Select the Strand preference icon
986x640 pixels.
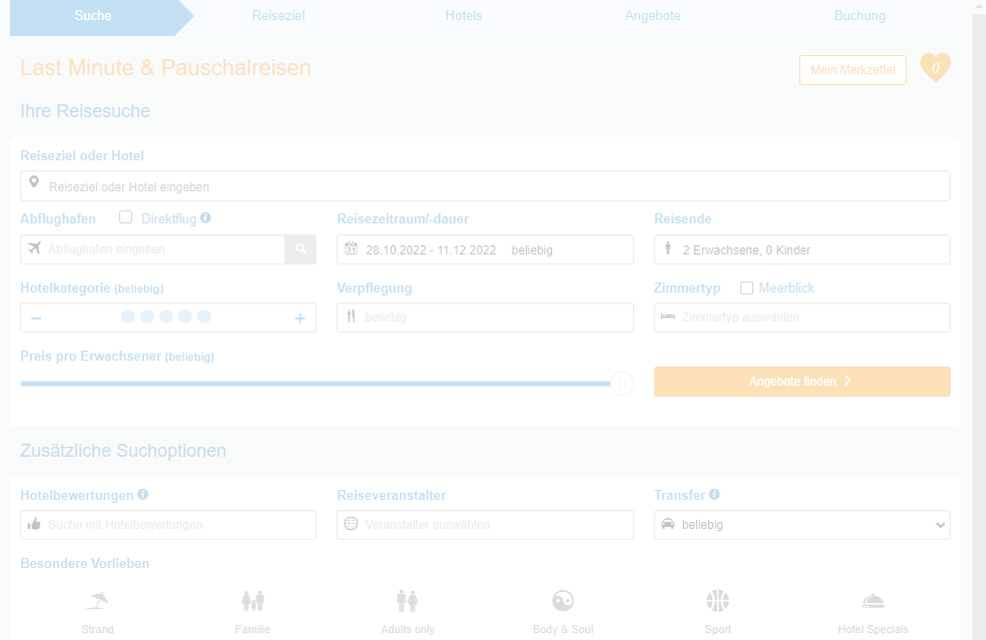[x=98, y=601]
